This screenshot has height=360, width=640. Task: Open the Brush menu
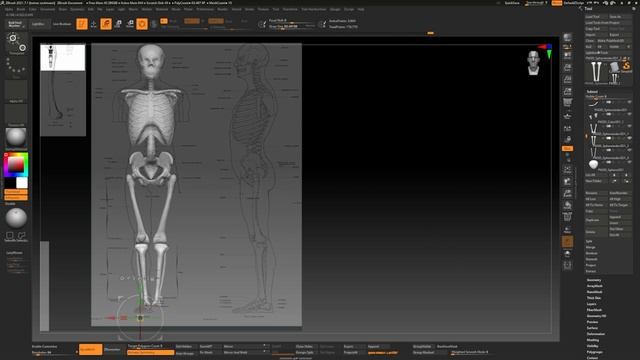pos(21,9)
